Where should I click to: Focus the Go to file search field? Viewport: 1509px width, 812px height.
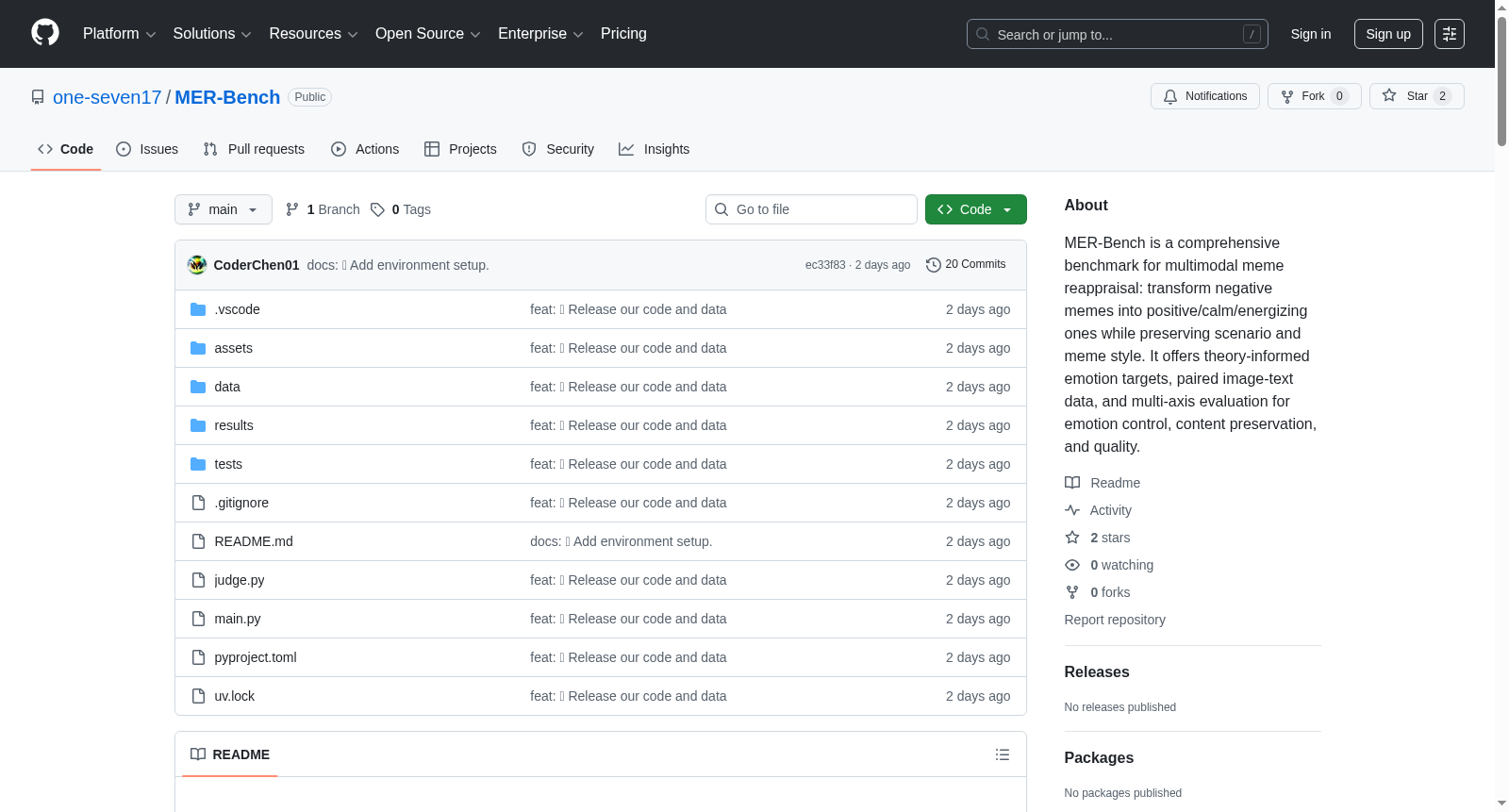[811, 209]
